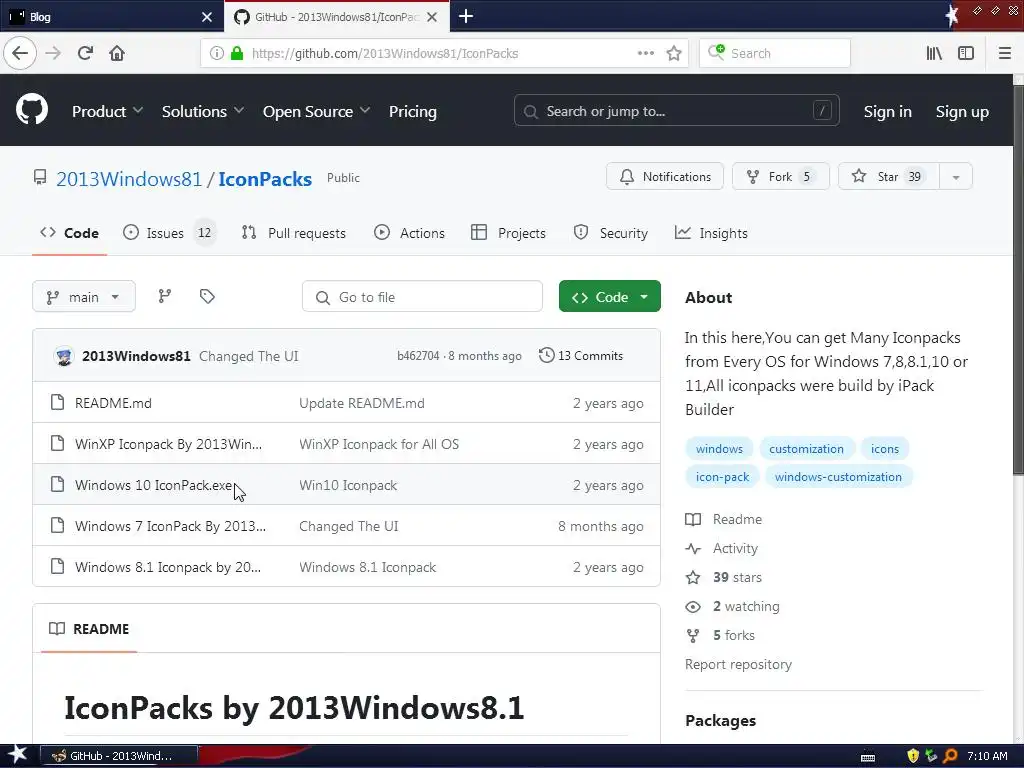Click the network tray icon
Viewport: 1024px width, 768px height.
tap(931, 756)
